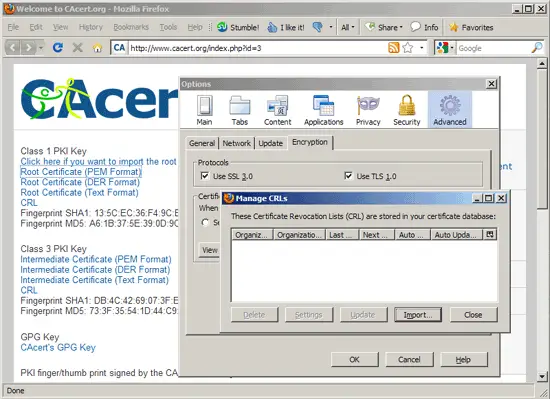The height and width of the screenshot is (399, 550).
Task: Open Intermediate Certificate (DER Format) link
Action: pos(95,270)
